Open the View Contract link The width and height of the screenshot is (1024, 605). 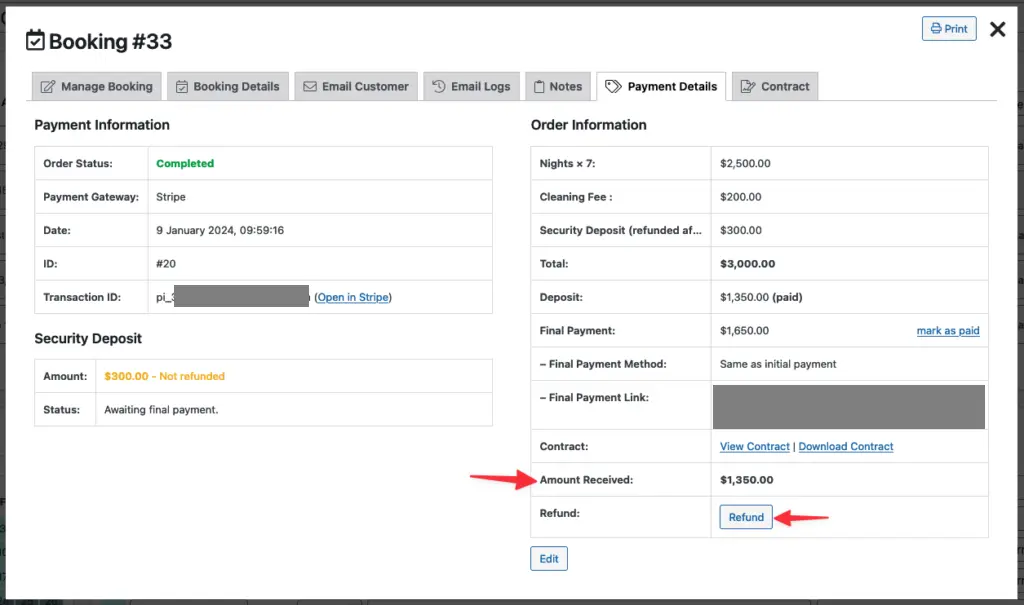pyautogui.click(x=754, y=447)
